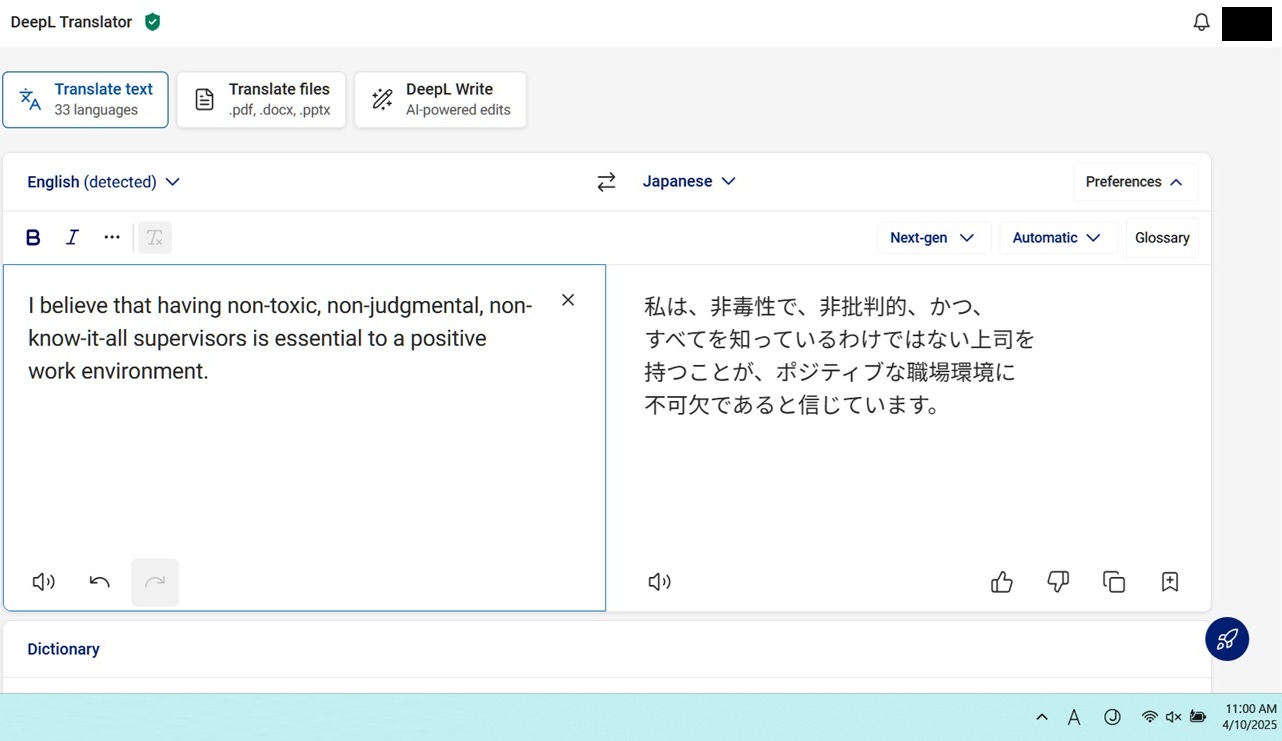
Task: Collapse the Preferences panel
Action: point(1135,182)
